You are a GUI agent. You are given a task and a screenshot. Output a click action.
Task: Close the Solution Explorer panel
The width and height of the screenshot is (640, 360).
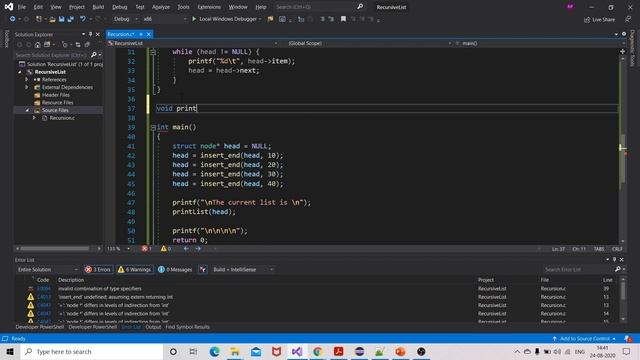(98, 34)
